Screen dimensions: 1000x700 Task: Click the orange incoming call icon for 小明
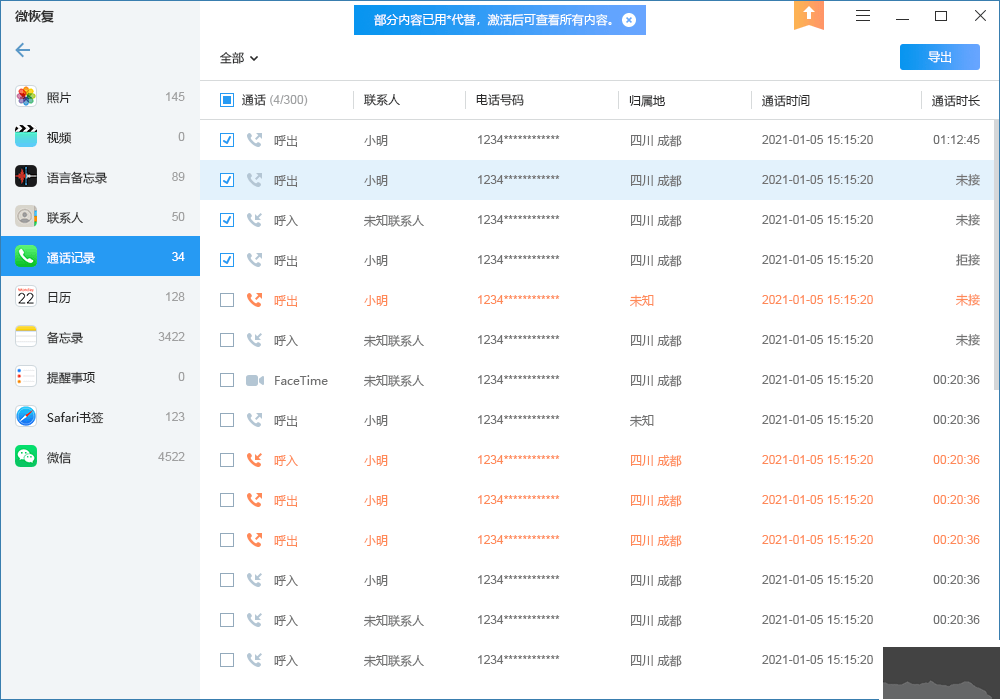[254, 460]
